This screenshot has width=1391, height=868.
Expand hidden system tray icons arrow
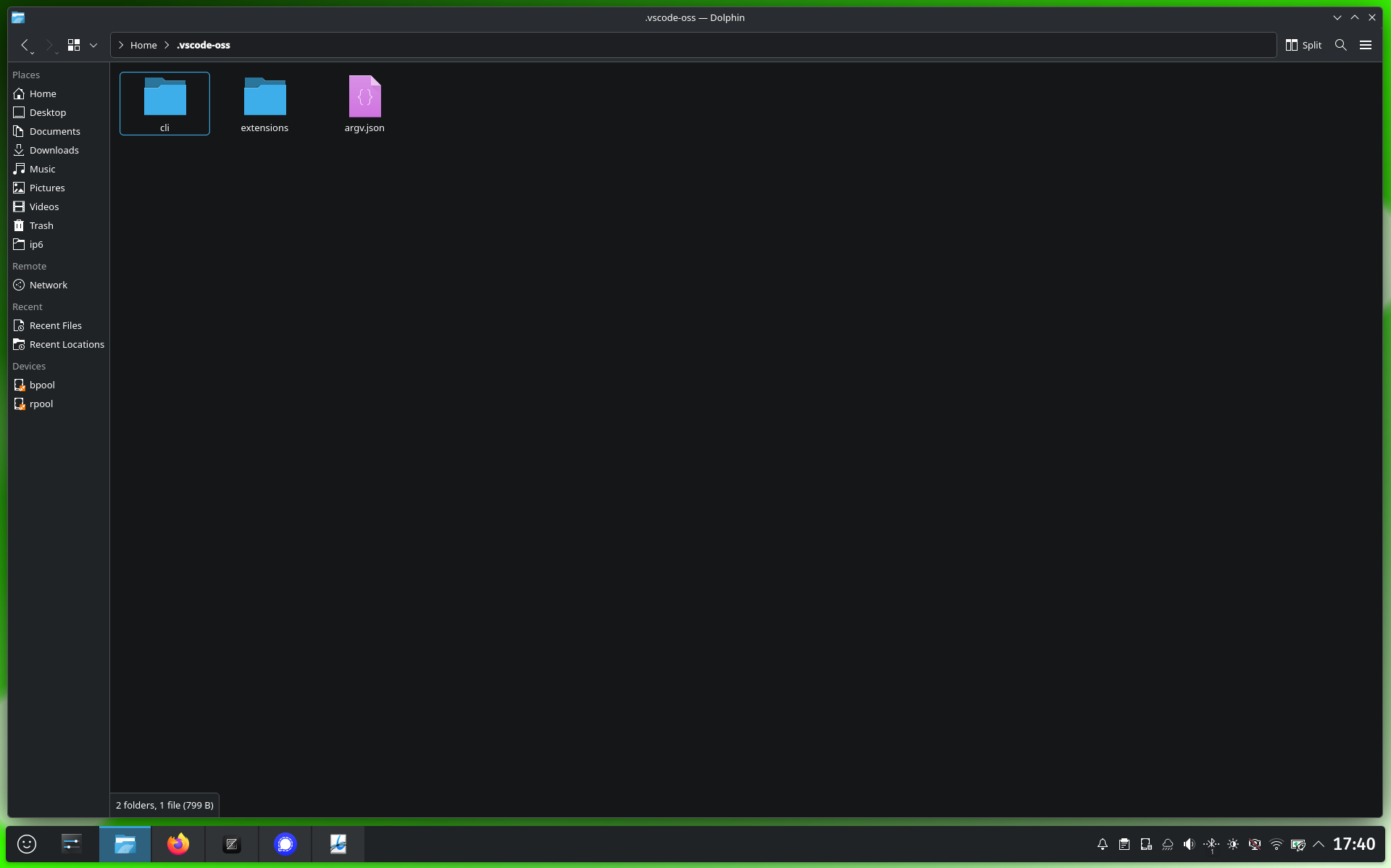1319,844
